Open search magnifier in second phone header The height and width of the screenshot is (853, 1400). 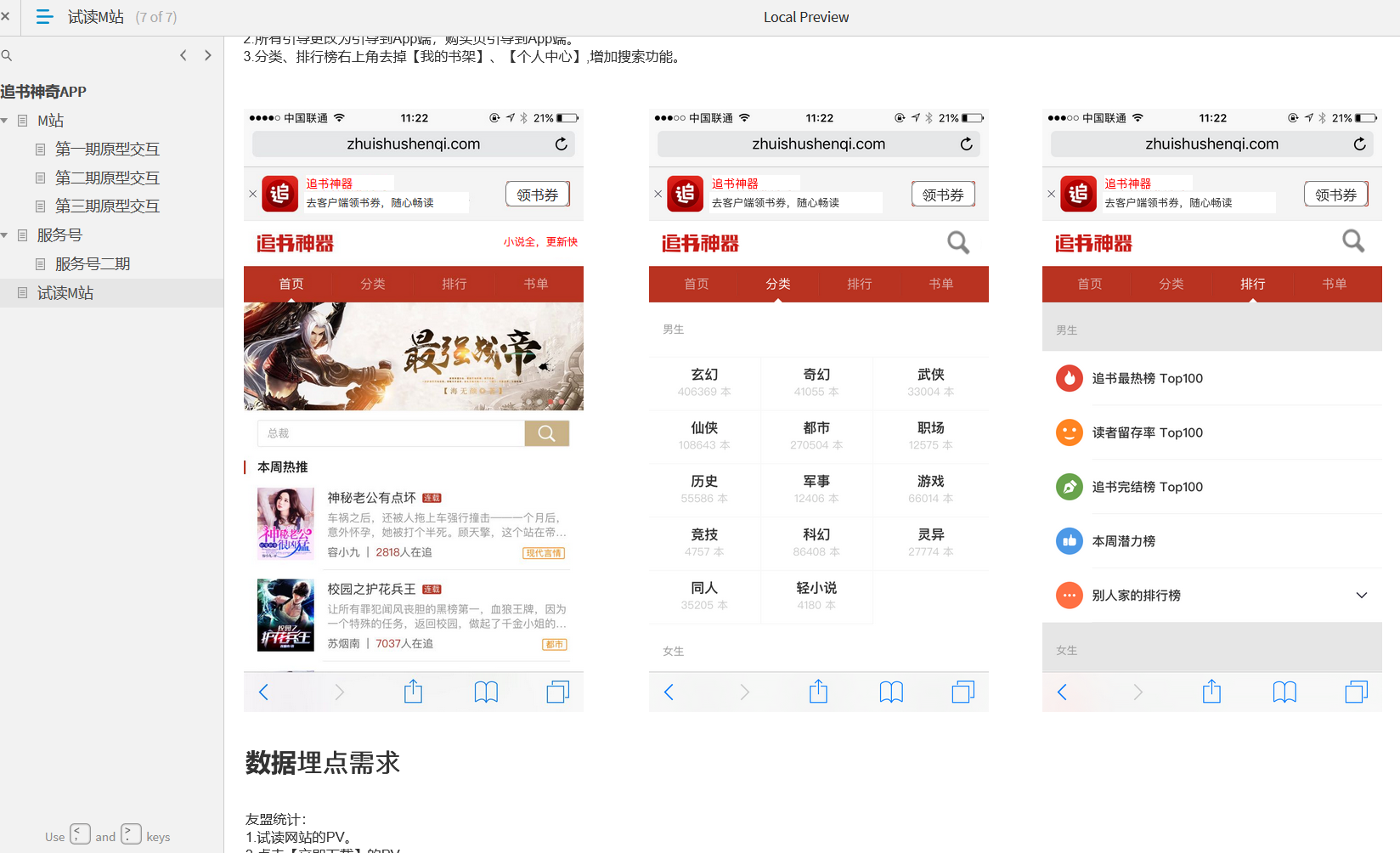click(x=958, y=243)
